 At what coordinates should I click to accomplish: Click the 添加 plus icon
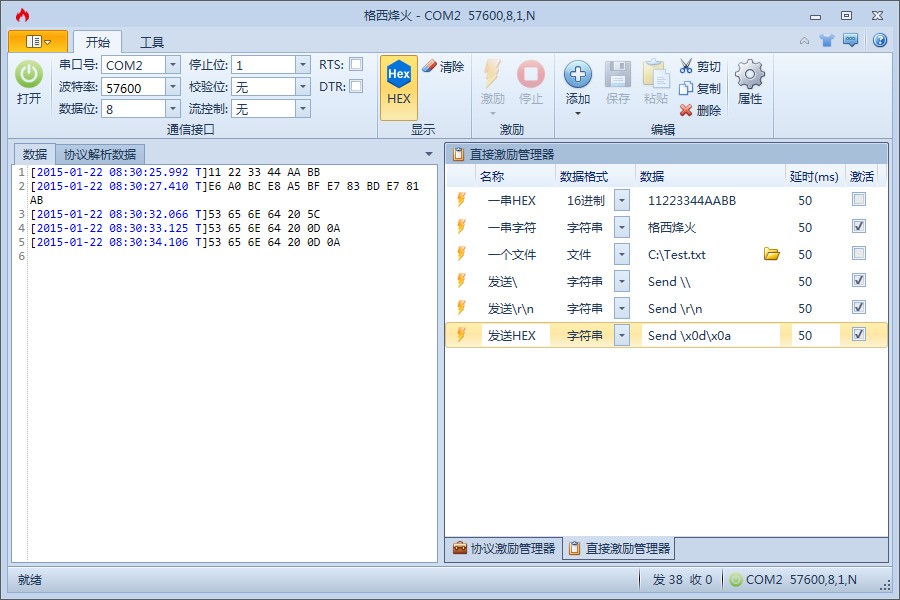[578, 76]
